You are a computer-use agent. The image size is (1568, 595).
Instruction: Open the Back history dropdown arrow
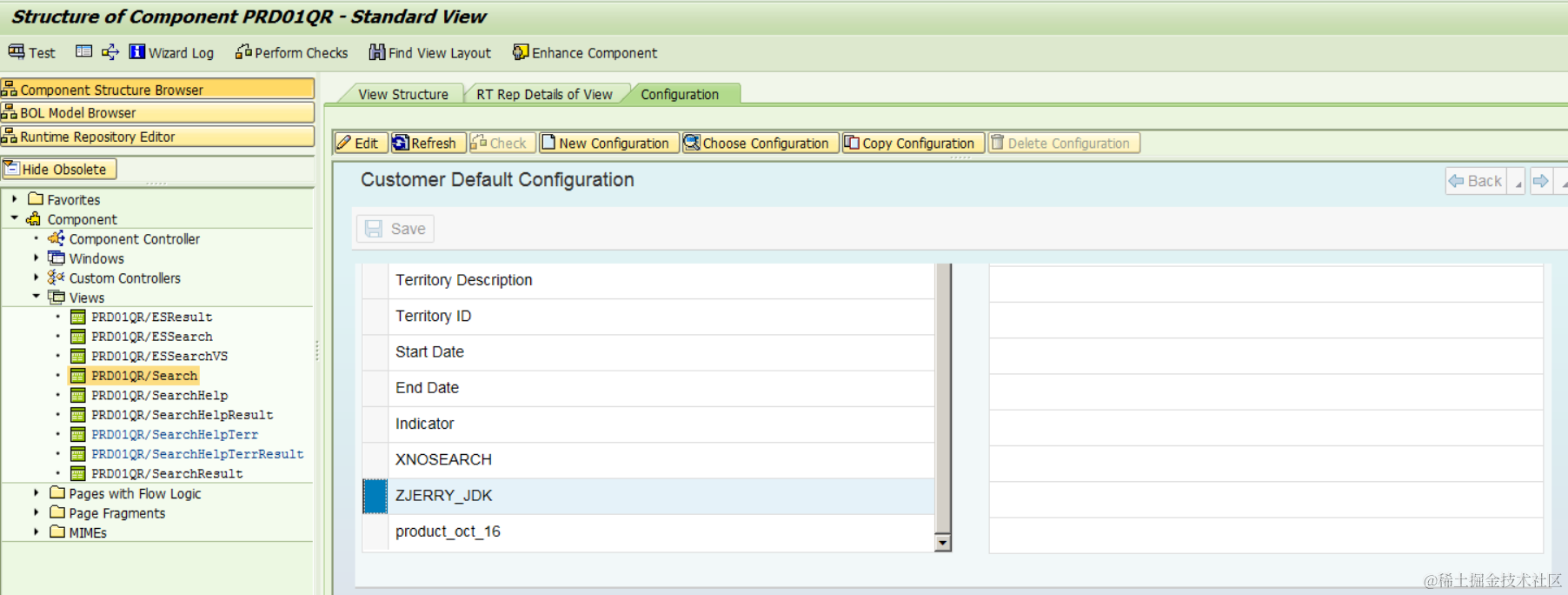1518,182
